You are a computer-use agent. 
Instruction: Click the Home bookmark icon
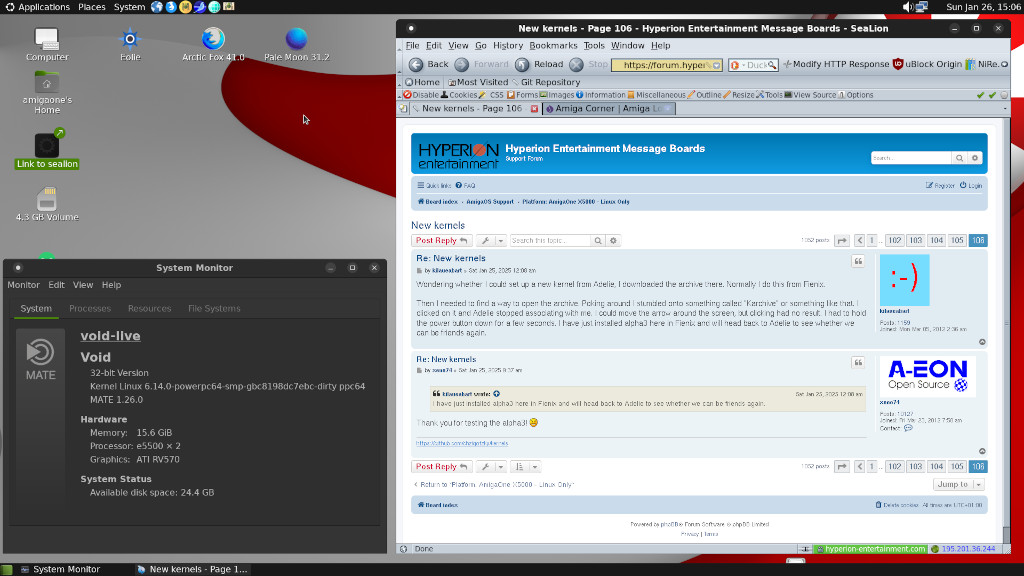click(x=409, y=82)
